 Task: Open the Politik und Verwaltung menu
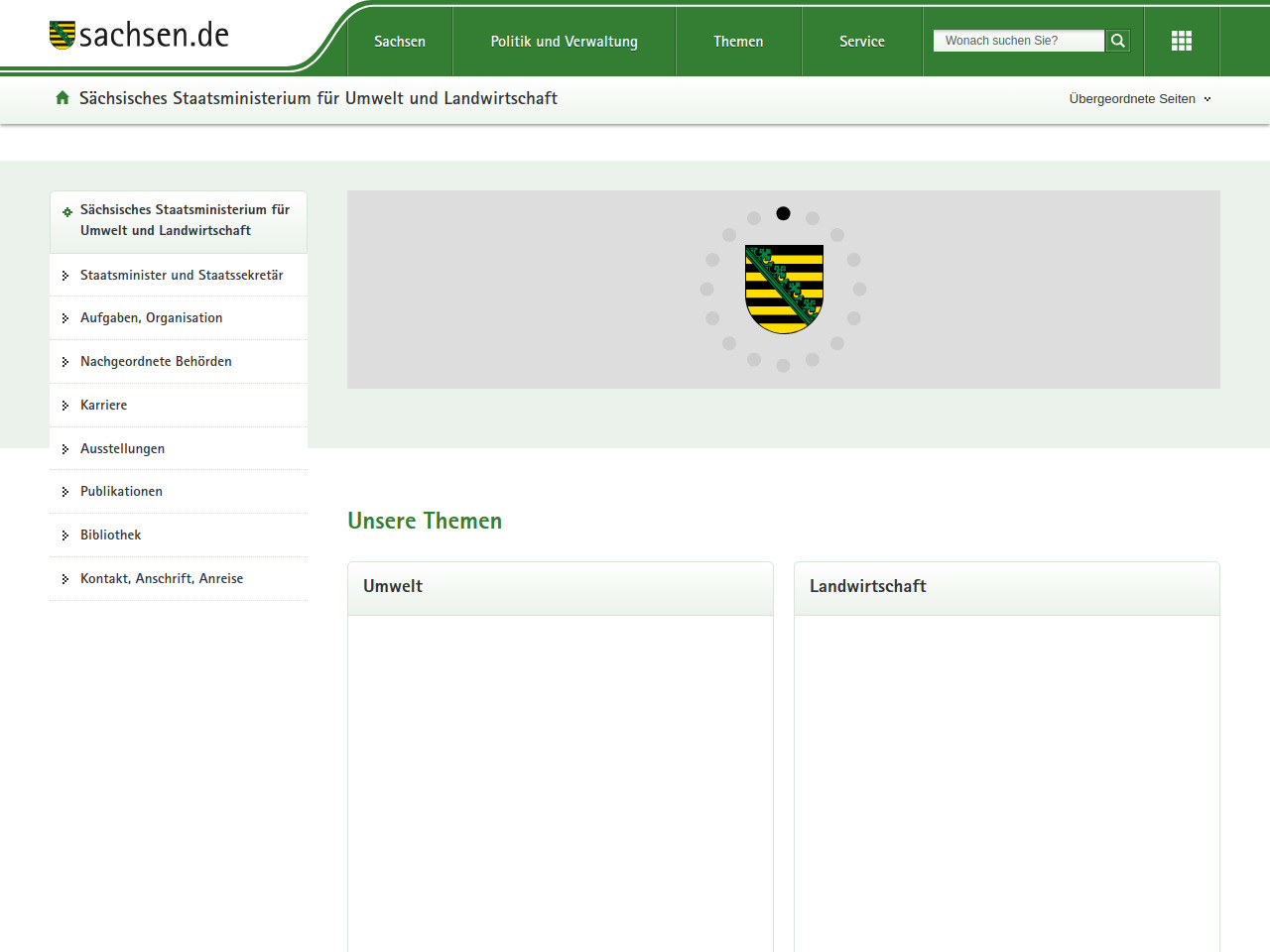point(564,42)
